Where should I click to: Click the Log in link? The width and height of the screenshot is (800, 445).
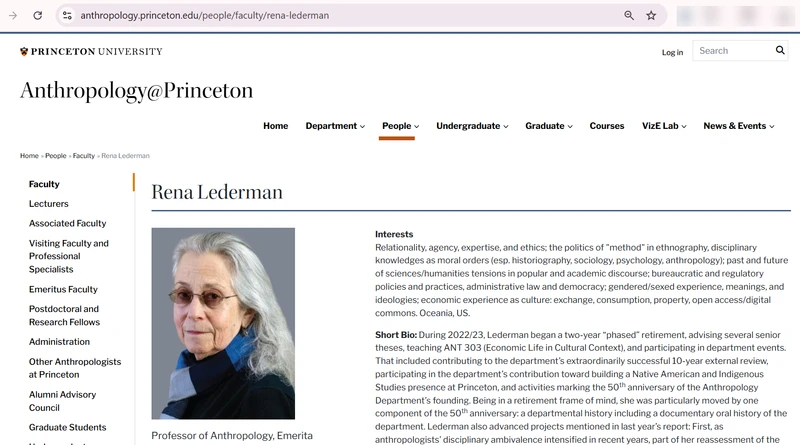coord(672,52)
